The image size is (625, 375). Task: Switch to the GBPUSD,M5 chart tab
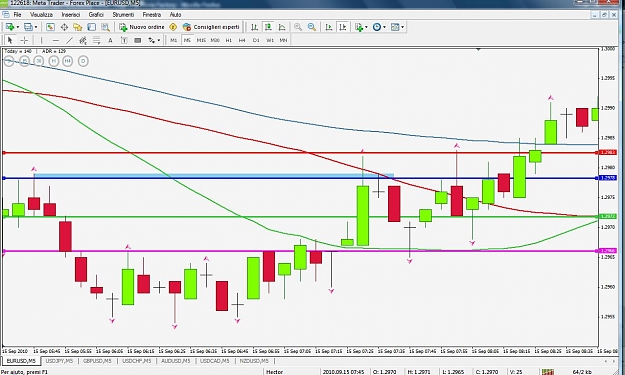tap(97, 361)
